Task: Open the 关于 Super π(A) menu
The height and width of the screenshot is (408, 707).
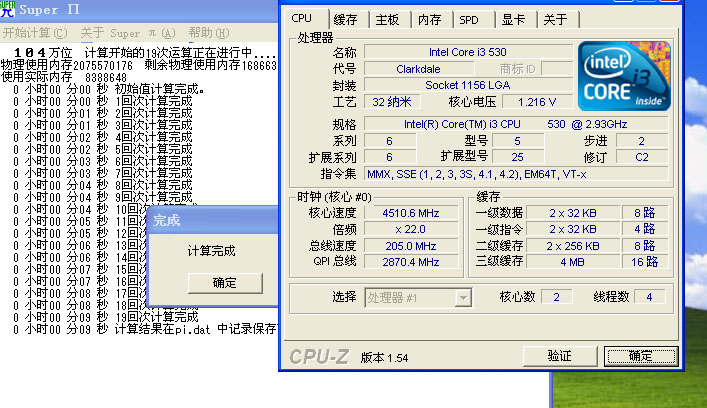Action: pos(128,33)
